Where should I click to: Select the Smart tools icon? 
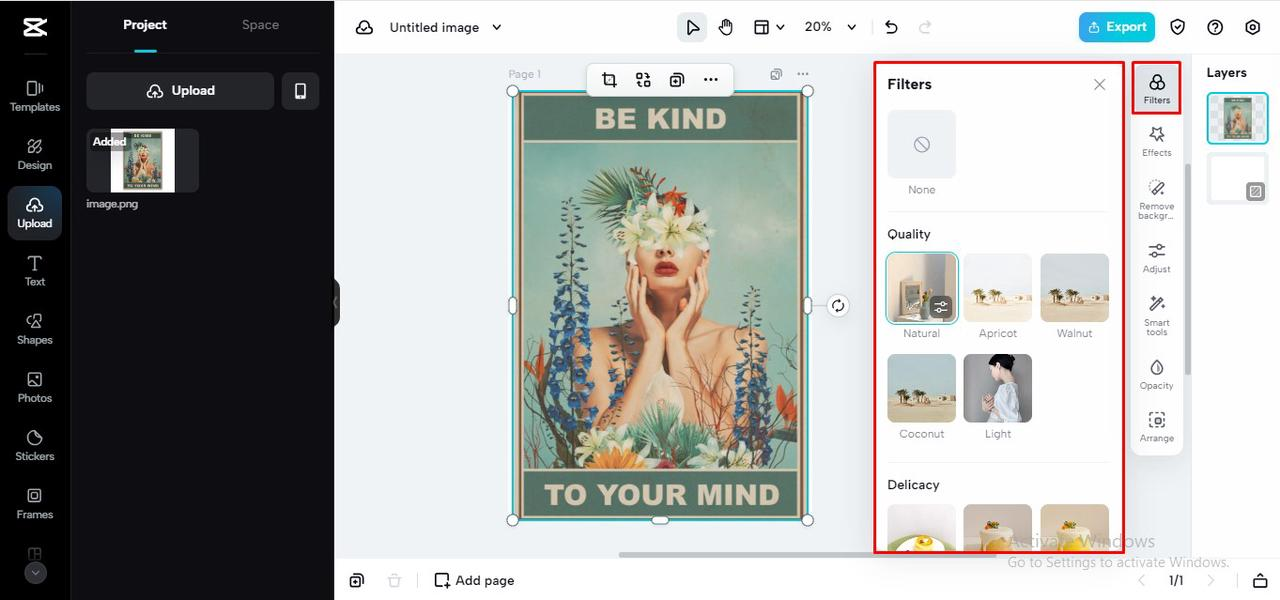1156,313
